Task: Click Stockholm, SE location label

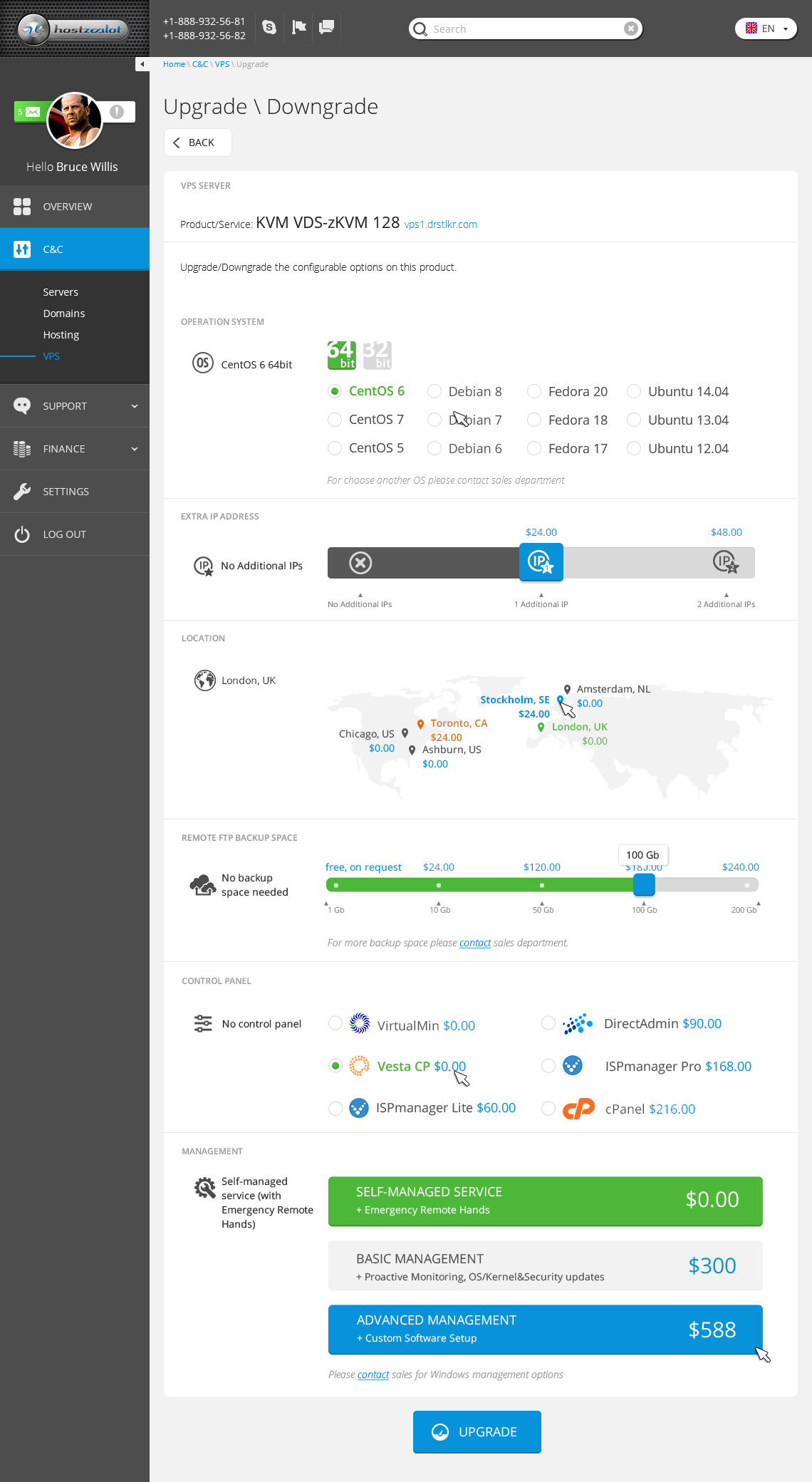Action: coord(515,700)
